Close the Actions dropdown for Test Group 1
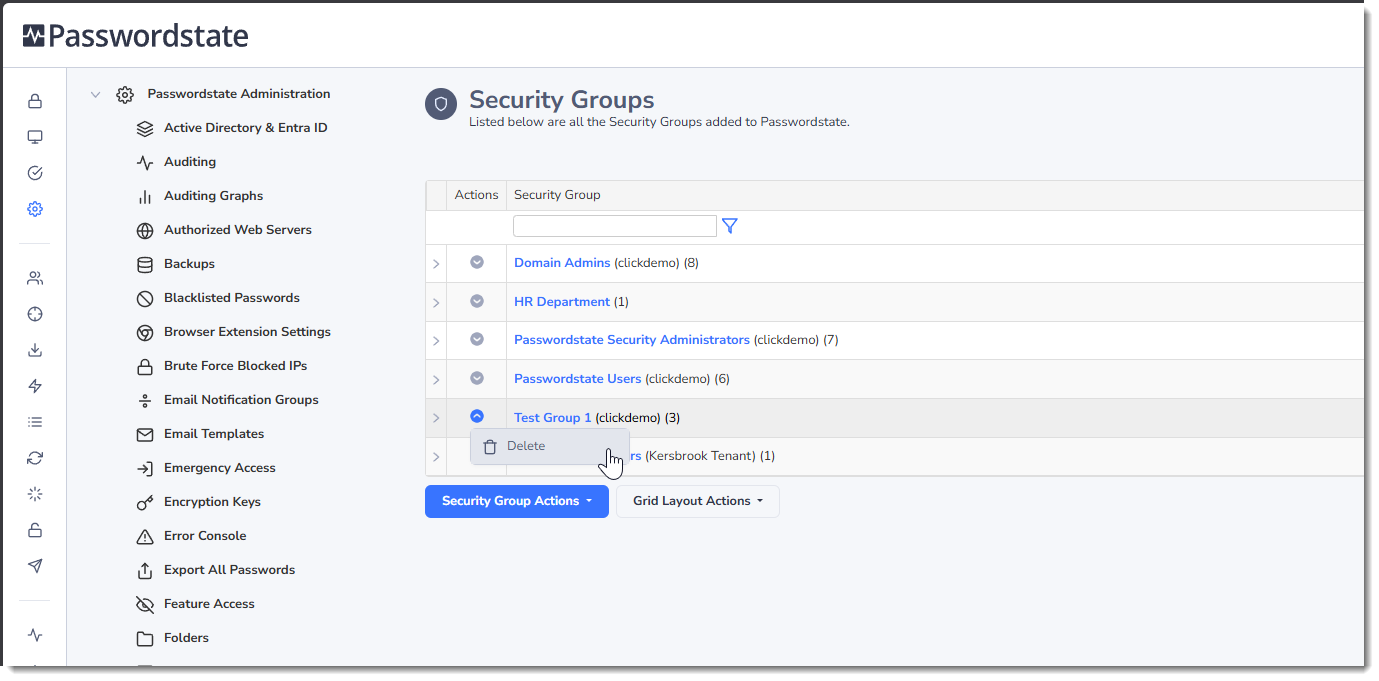This screenshot has height=681, width=1379. pyautogui.click(x=477, y=416)
